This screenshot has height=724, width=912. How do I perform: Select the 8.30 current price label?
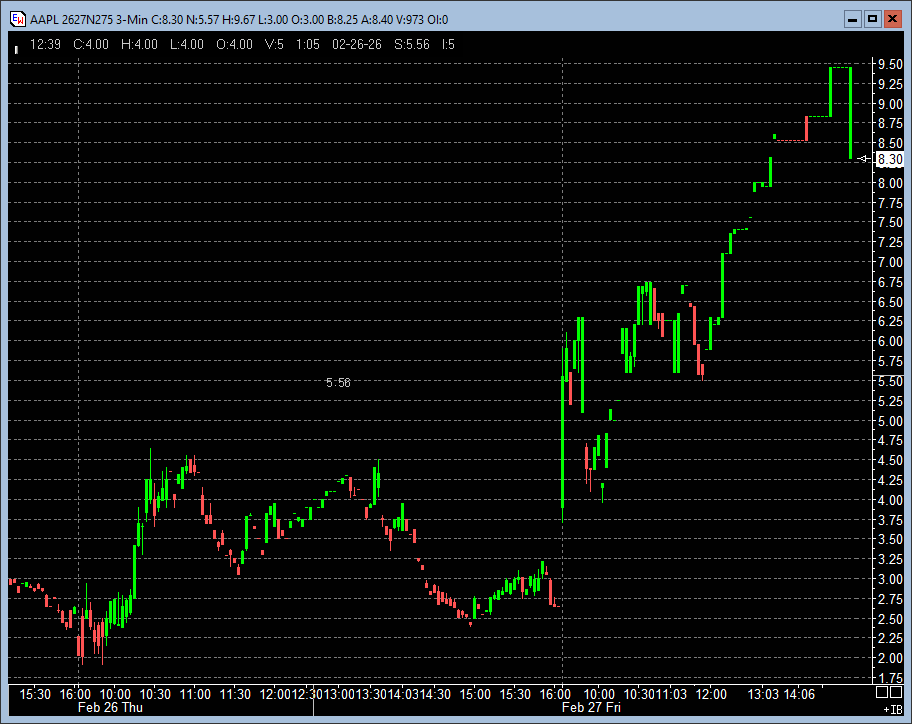(889, 159)
